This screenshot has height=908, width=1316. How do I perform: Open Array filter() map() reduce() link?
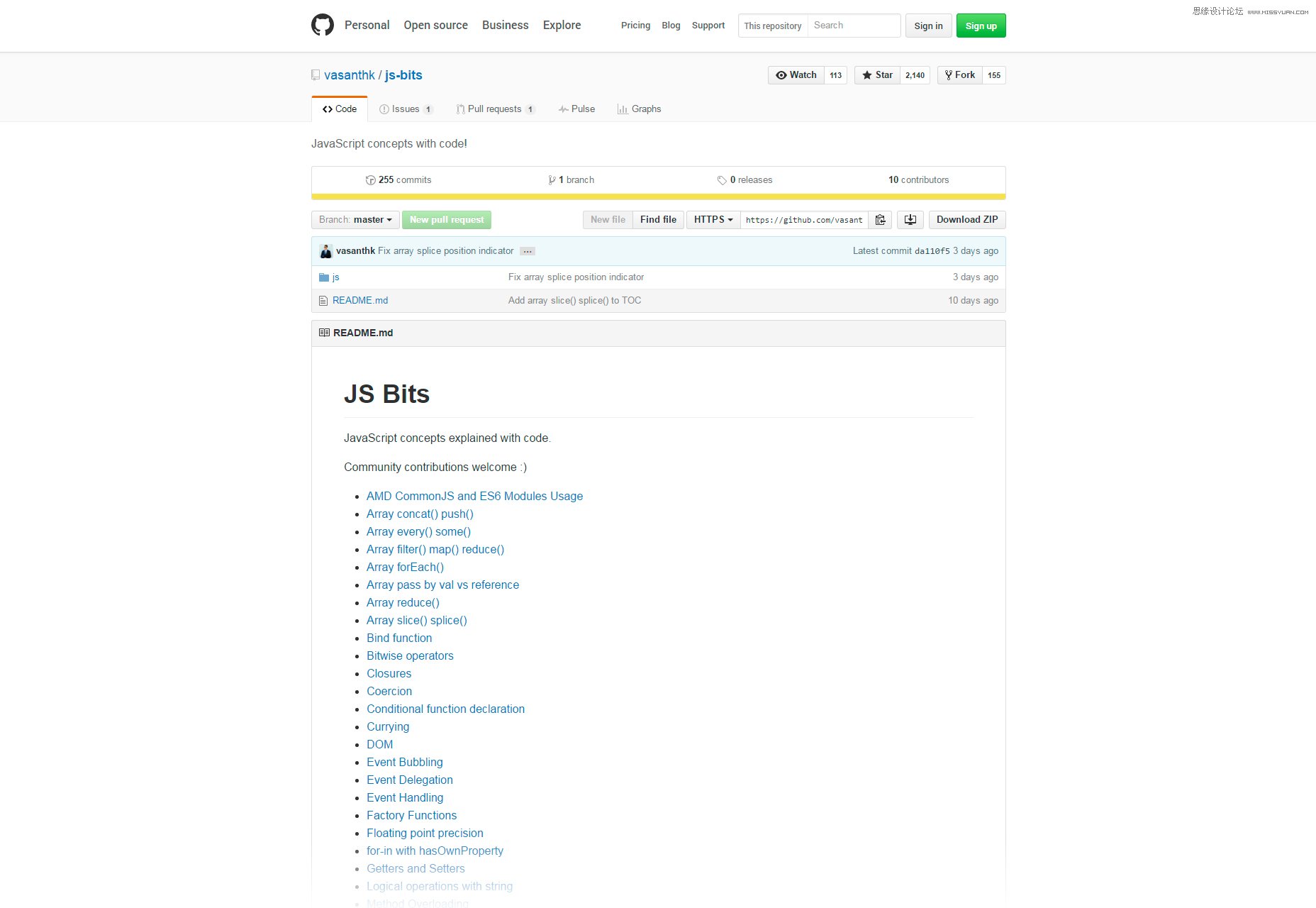click(x=435, y=550)
